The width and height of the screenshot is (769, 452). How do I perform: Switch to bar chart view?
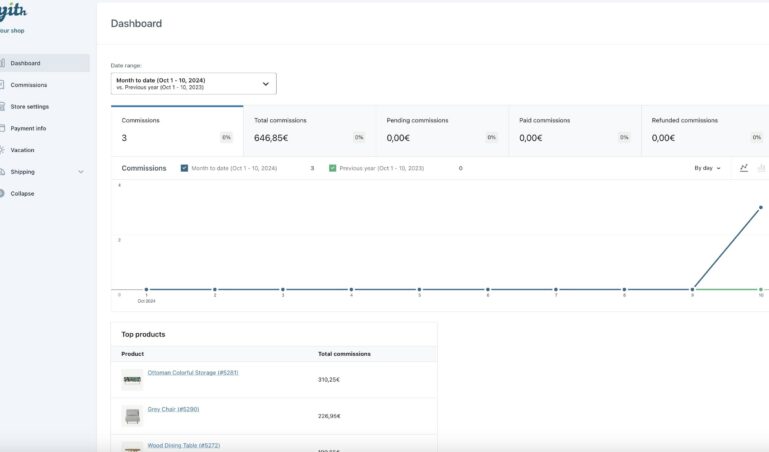(x=762, y=168)
